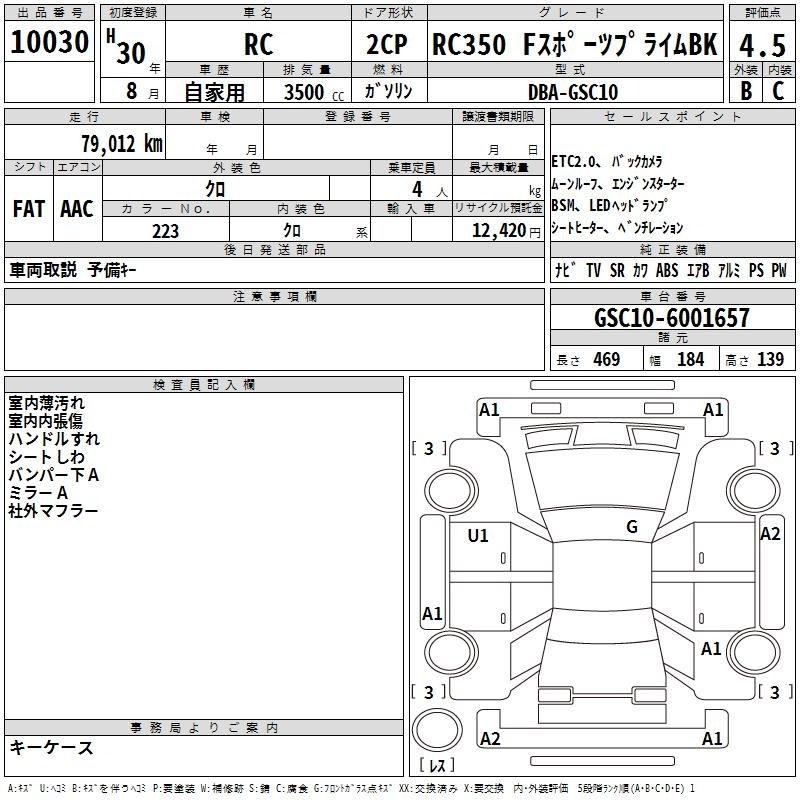The width and height of the screenshot is (800, 800).
Task: Click the lot number 10030
Action: click(x=50, y=43)
